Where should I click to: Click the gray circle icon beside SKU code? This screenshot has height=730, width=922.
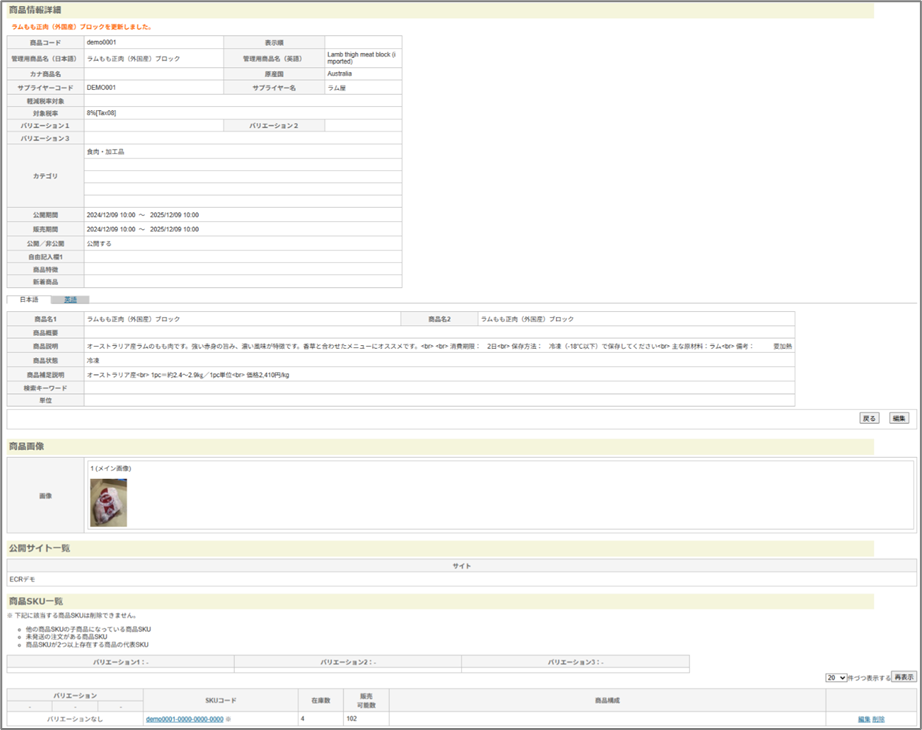coord(228,719)
